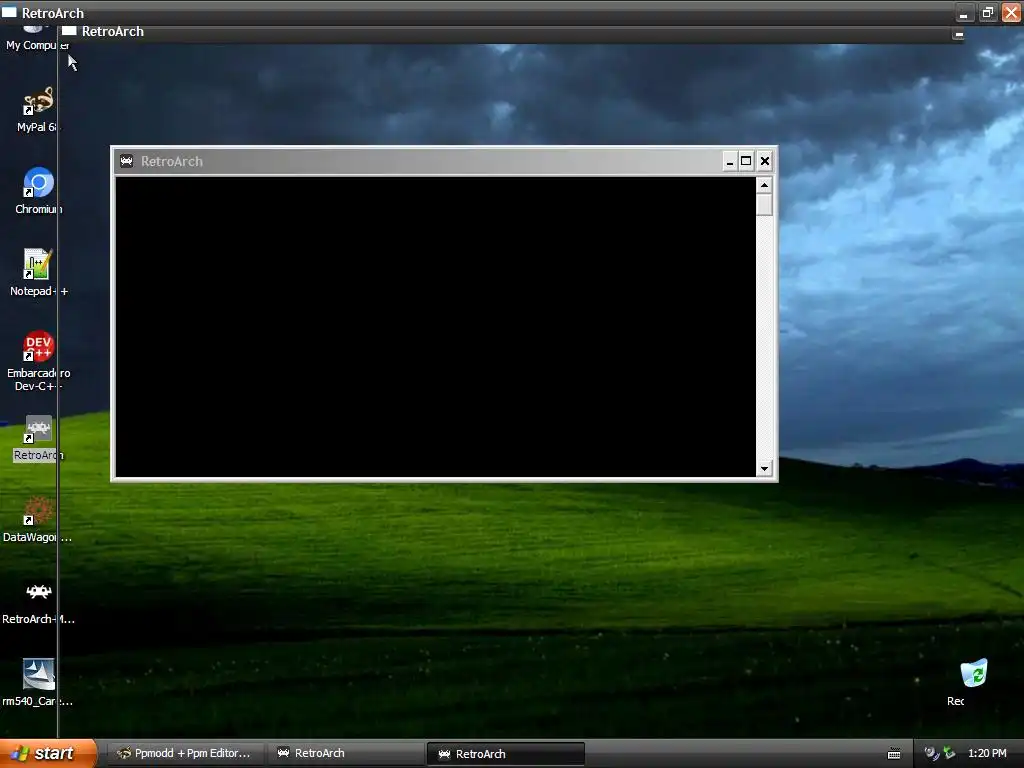Open the Recycle Bin desktop icon
This screenshot has height=768, width=1024.
click(x=972, y=682)
